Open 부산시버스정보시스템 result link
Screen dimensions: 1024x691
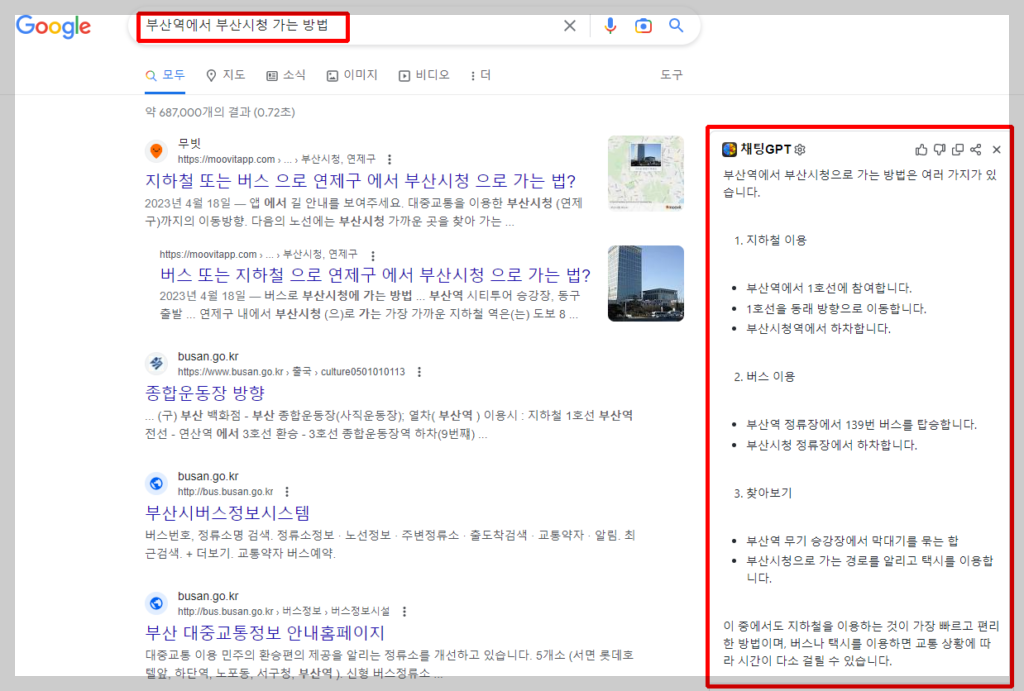pos(227,513)
